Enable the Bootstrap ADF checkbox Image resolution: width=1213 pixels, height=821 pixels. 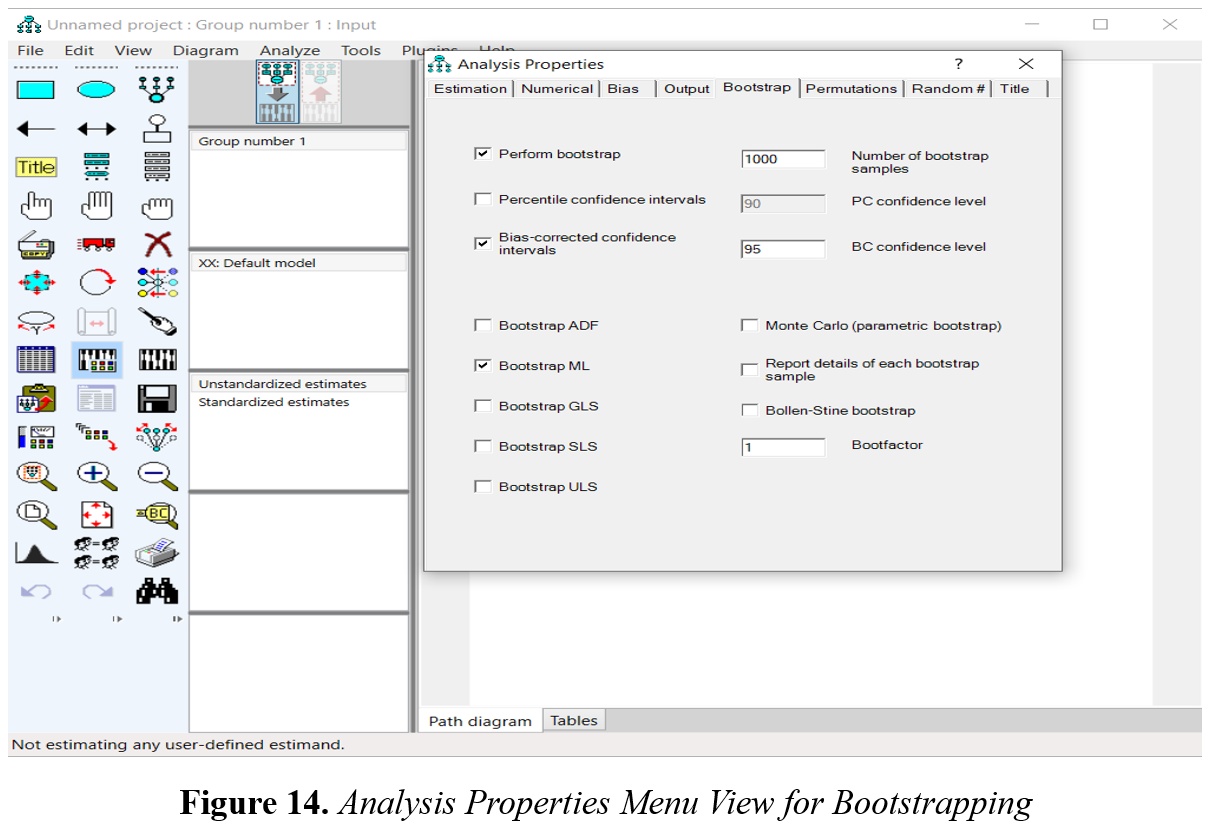483,325
